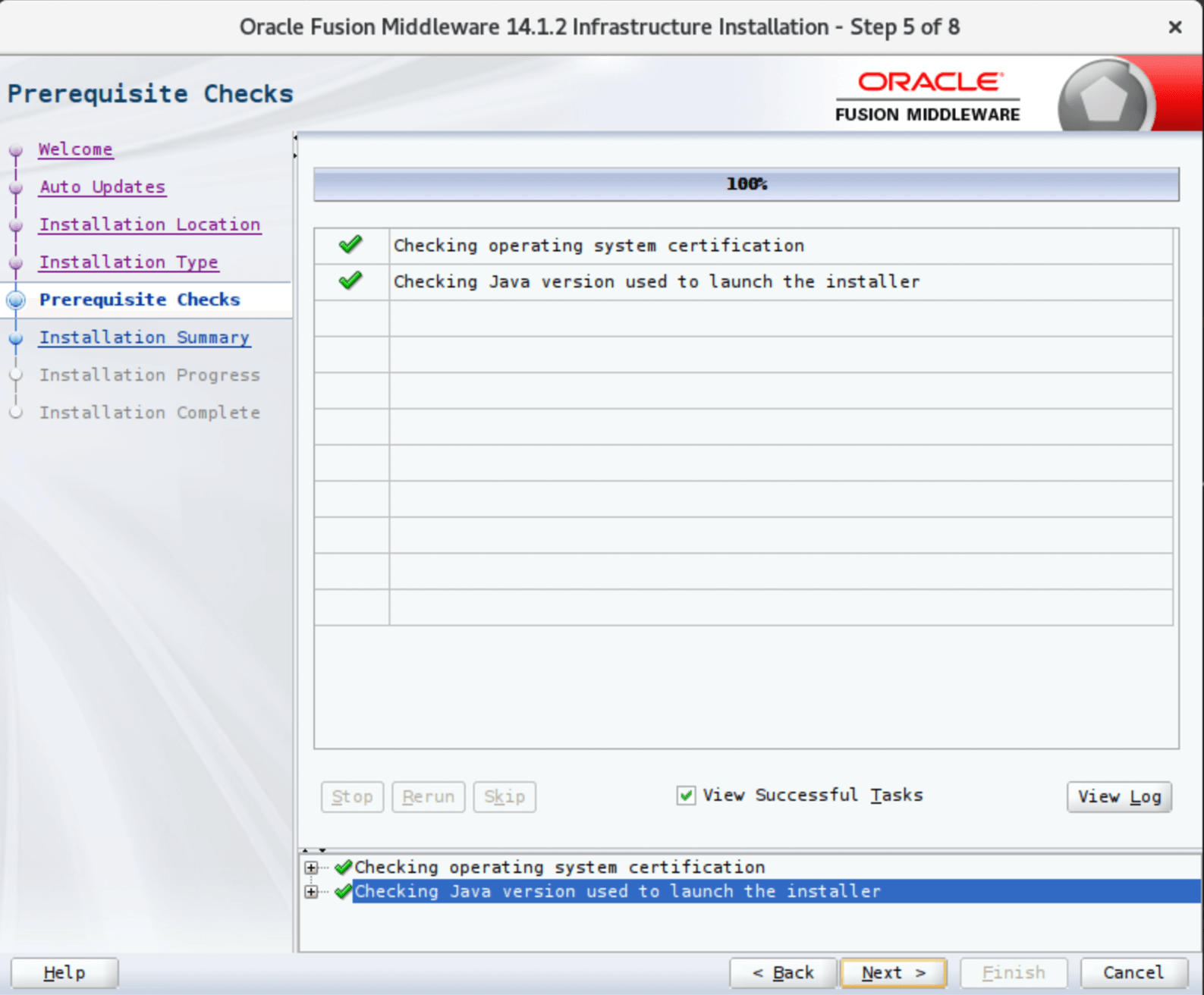The image size is (1204, 995).
Task: Click the Rerun button
Action: tap(428, 796)
